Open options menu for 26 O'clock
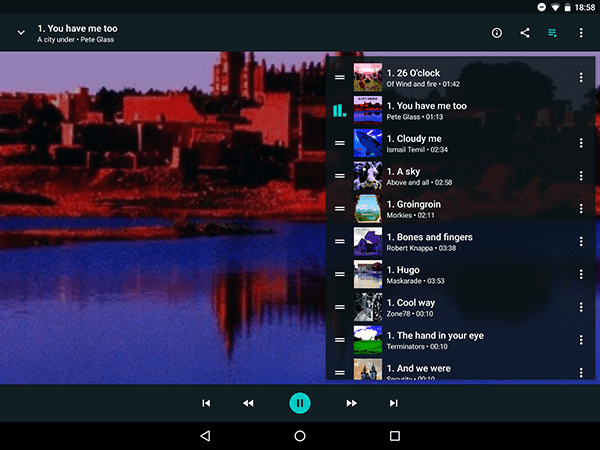This screenshot has width=600, height=450. pyautogui.click(x=581, y=78)
